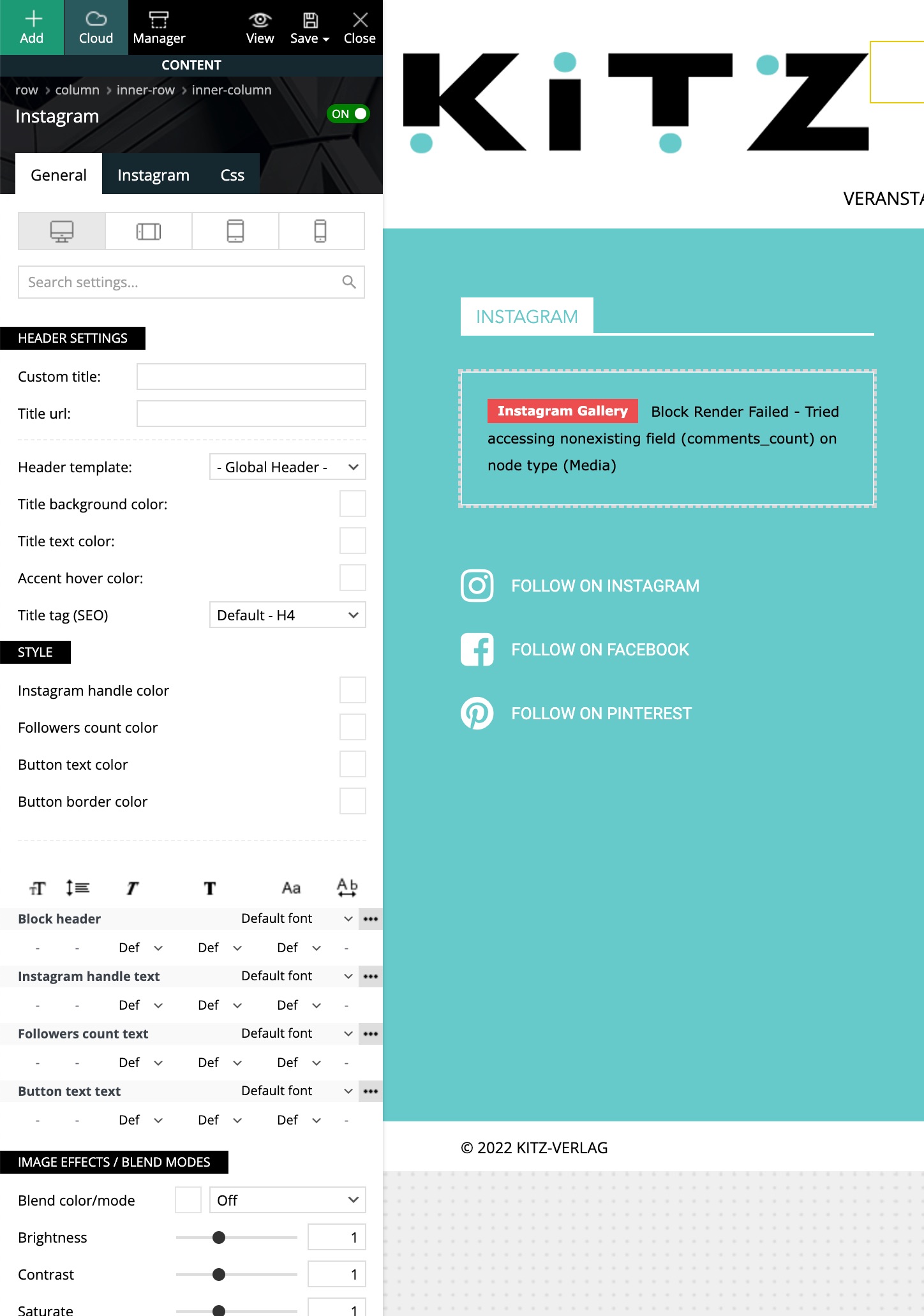The height and width of the screenshot is (1316, 924).
Task: Pick the Button border color swatch
Action: click(x=353, y=801)
